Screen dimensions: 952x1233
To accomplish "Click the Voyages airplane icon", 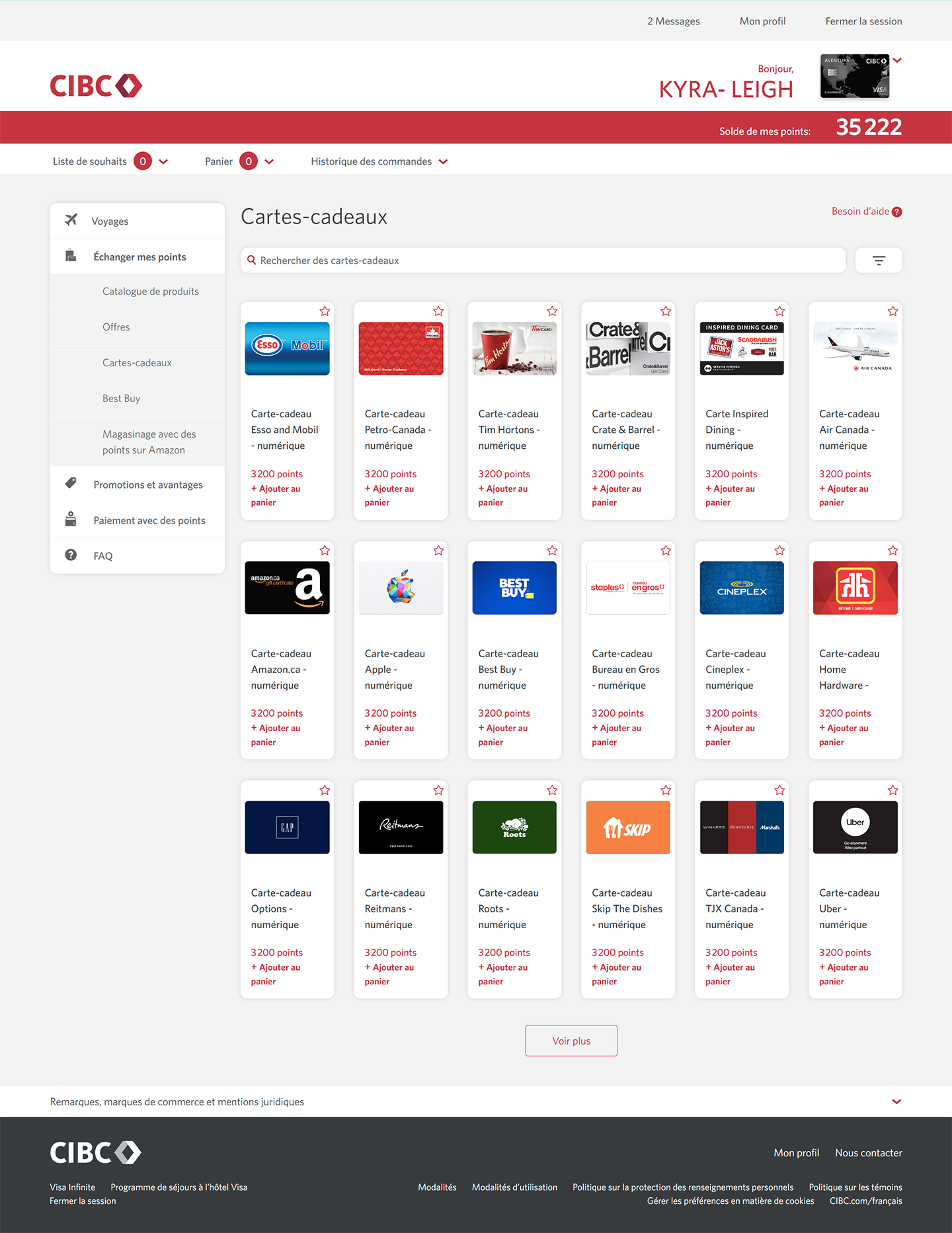I will click(x=71, y=220).
